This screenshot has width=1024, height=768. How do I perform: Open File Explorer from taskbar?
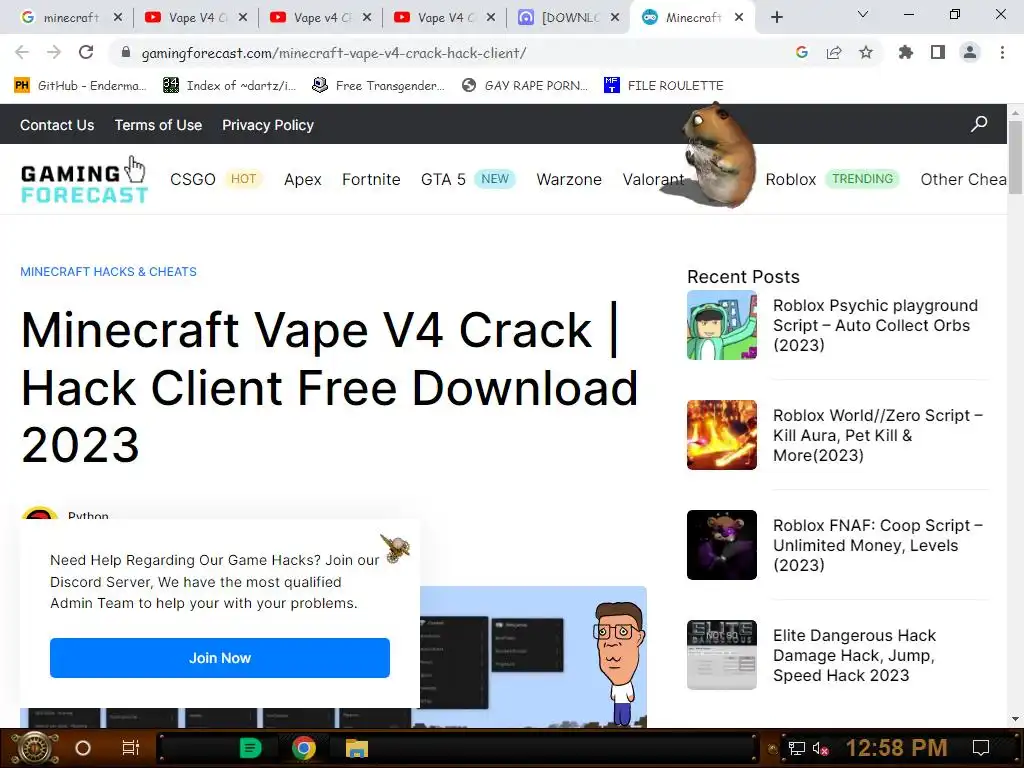[x=357, y=748]
